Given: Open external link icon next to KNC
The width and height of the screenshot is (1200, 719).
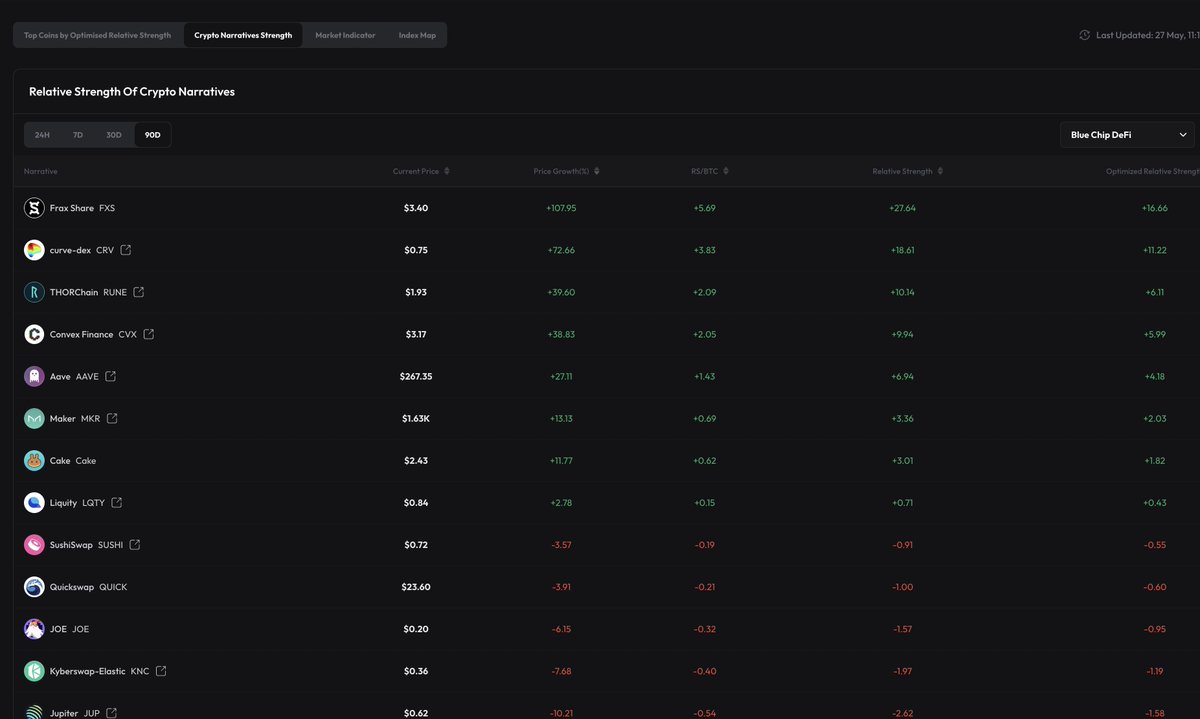Looking at the screenshot, I should (x=161, y=671).
